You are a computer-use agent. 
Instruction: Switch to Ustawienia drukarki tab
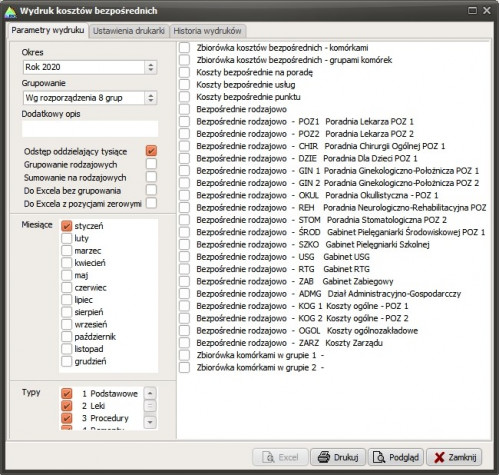click(x=129, y=31)
